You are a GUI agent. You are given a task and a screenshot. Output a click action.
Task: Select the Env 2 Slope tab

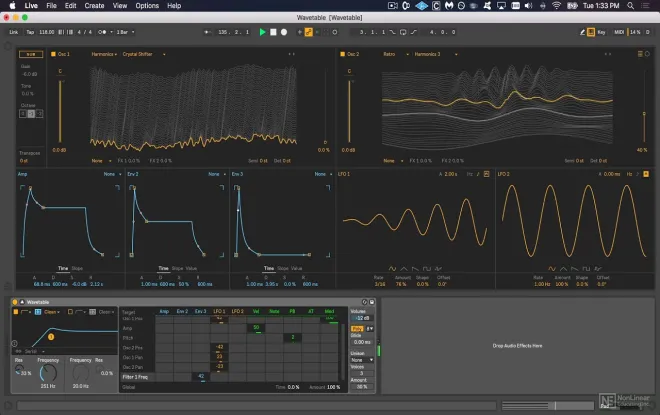pos(177,269)
